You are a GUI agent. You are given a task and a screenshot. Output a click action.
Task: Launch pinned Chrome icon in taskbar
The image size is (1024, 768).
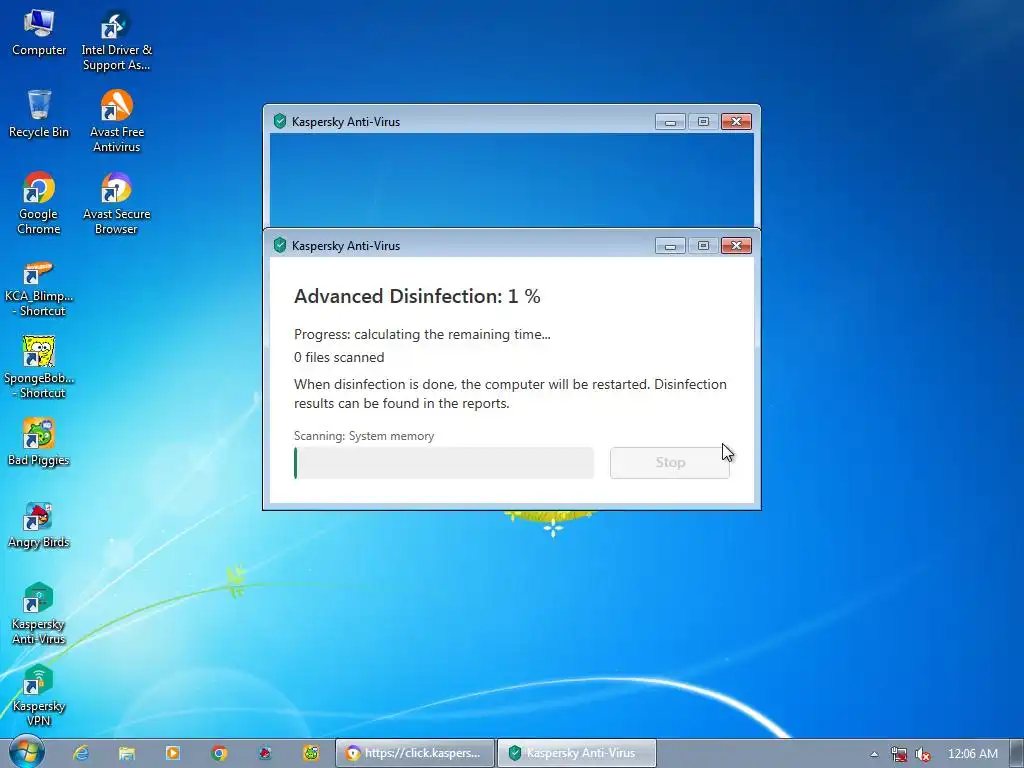pos(219,753)
